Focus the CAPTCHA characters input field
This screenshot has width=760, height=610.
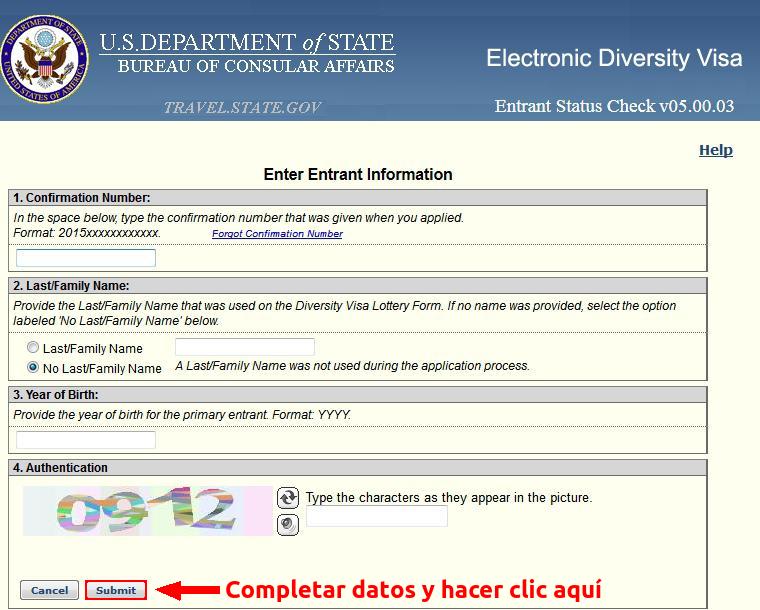click(377, 516)
